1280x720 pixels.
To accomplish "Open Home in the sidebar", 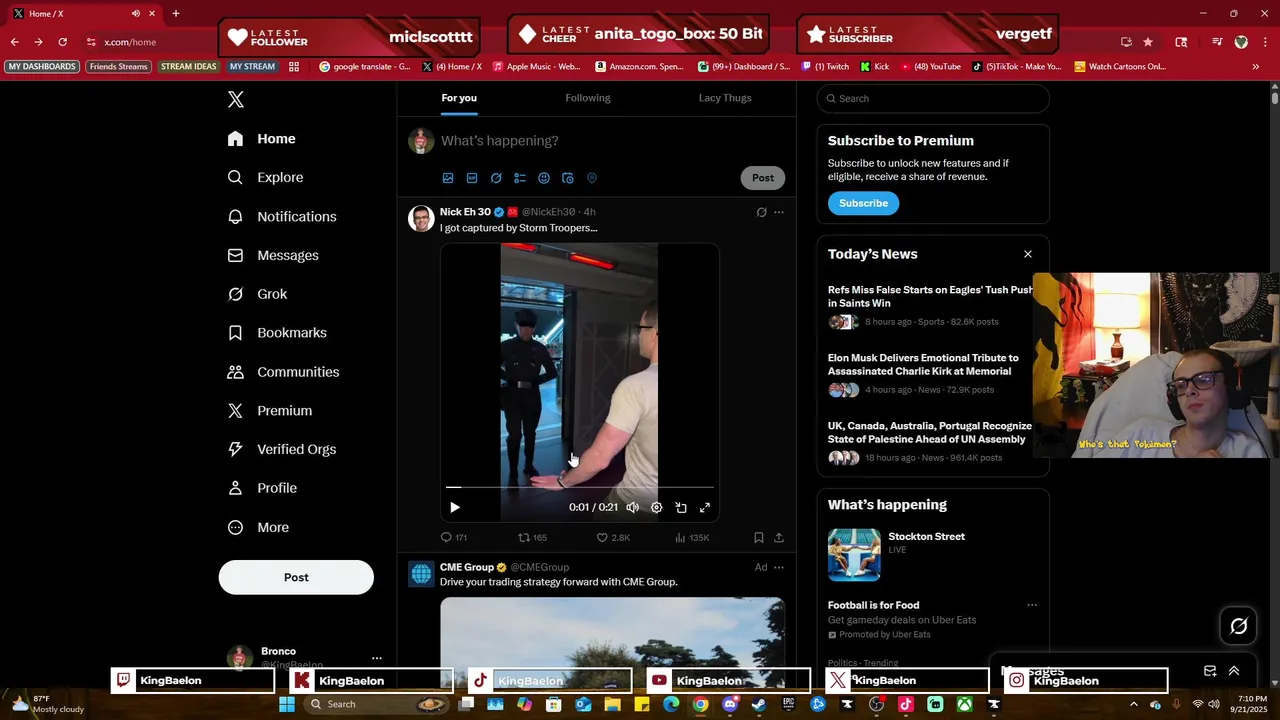I will [x=261, y=139].
